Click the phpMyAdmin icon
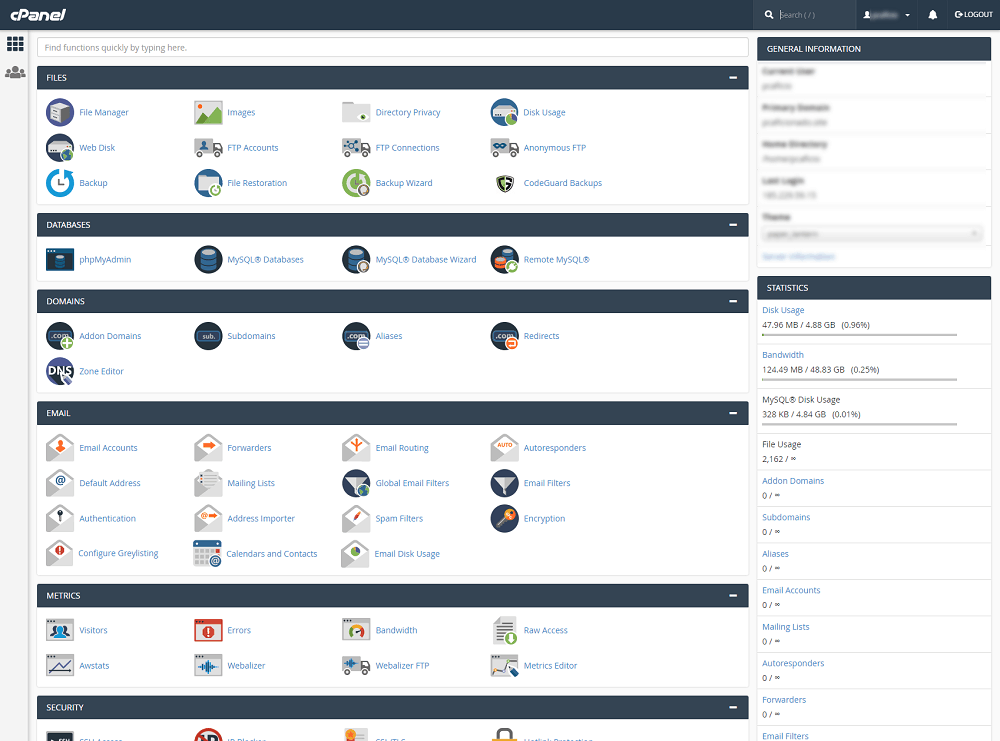 (x=60, y=260)
